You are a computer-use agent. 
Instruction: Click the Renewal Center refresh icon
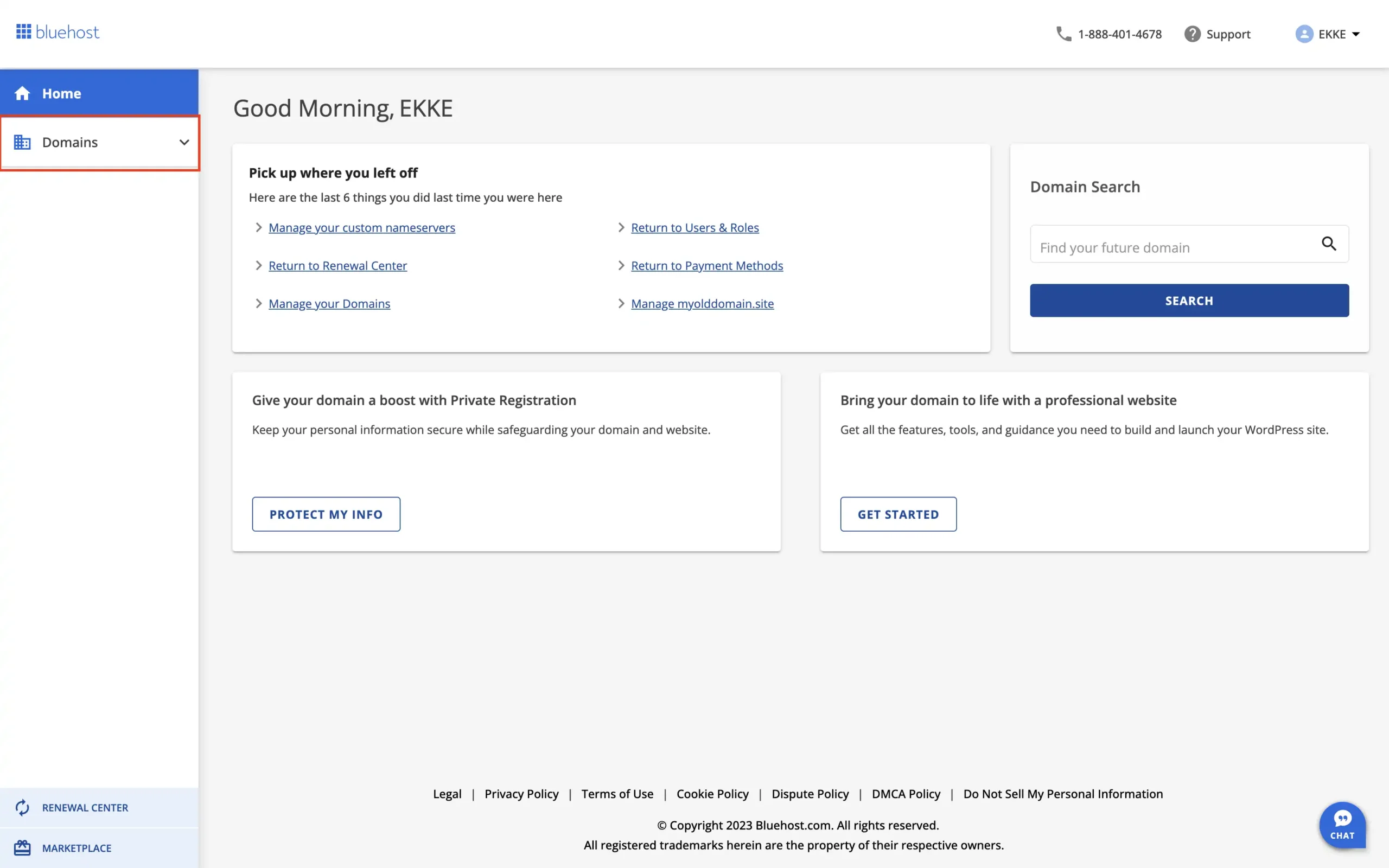tap(22, 808)
